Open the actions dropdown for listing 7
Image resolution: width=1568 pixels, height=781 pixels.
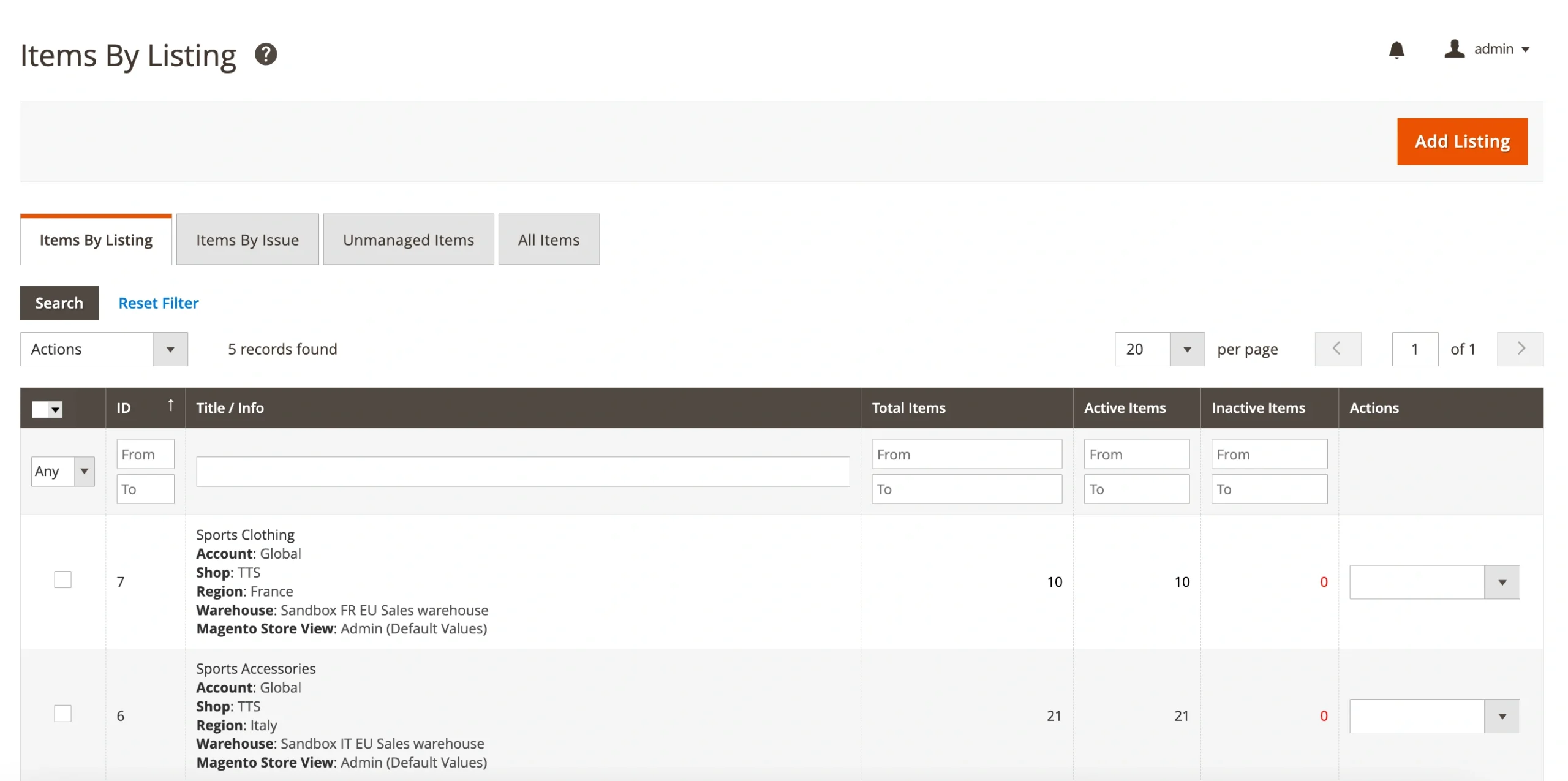point(1434,582)
